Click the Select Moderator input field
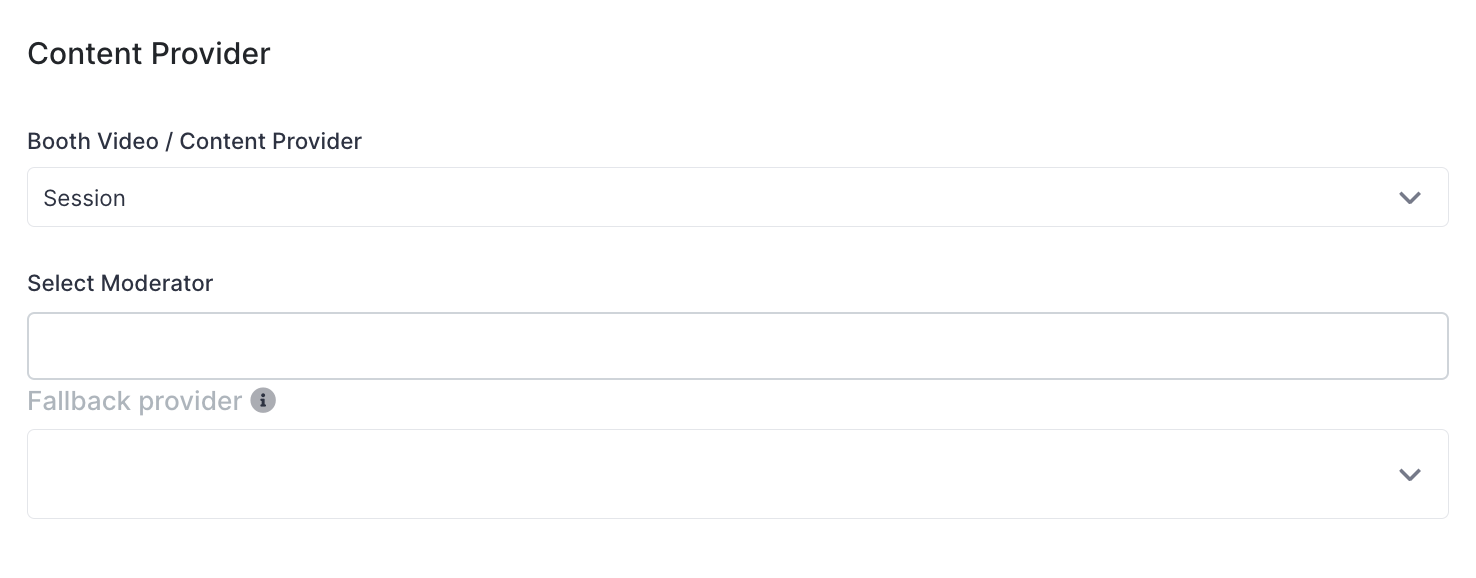Image resolution: width=1476 pixels, height=578 pixels. tap(738, 346)
